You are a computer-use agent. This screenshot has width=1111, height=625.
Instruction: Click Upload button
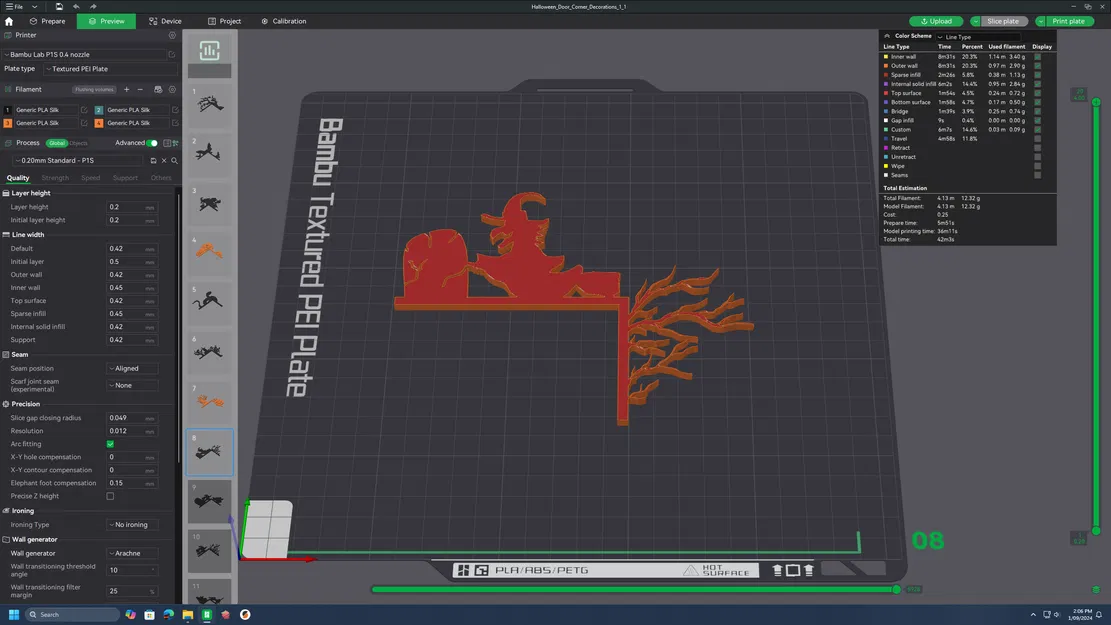(936, 21)
